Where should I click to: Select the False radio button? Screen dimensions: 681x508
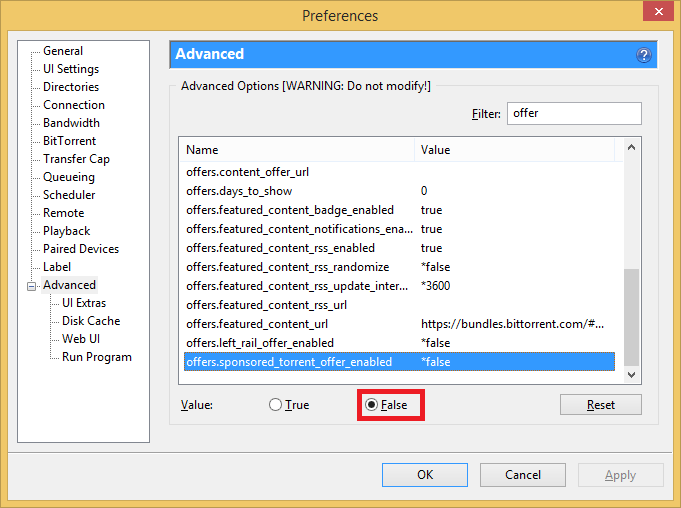pos(372,405)
